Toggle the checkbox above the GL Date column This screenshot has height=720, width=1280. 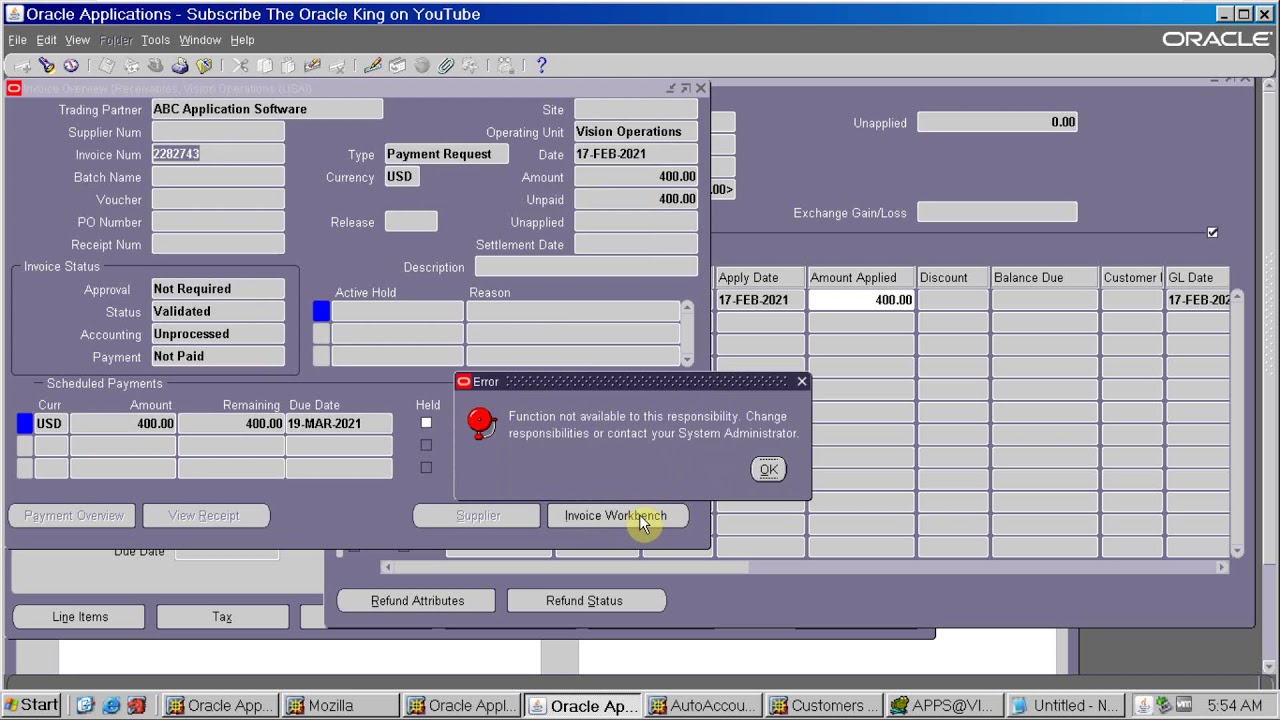pyautogui.click(x=1212, y=232)
